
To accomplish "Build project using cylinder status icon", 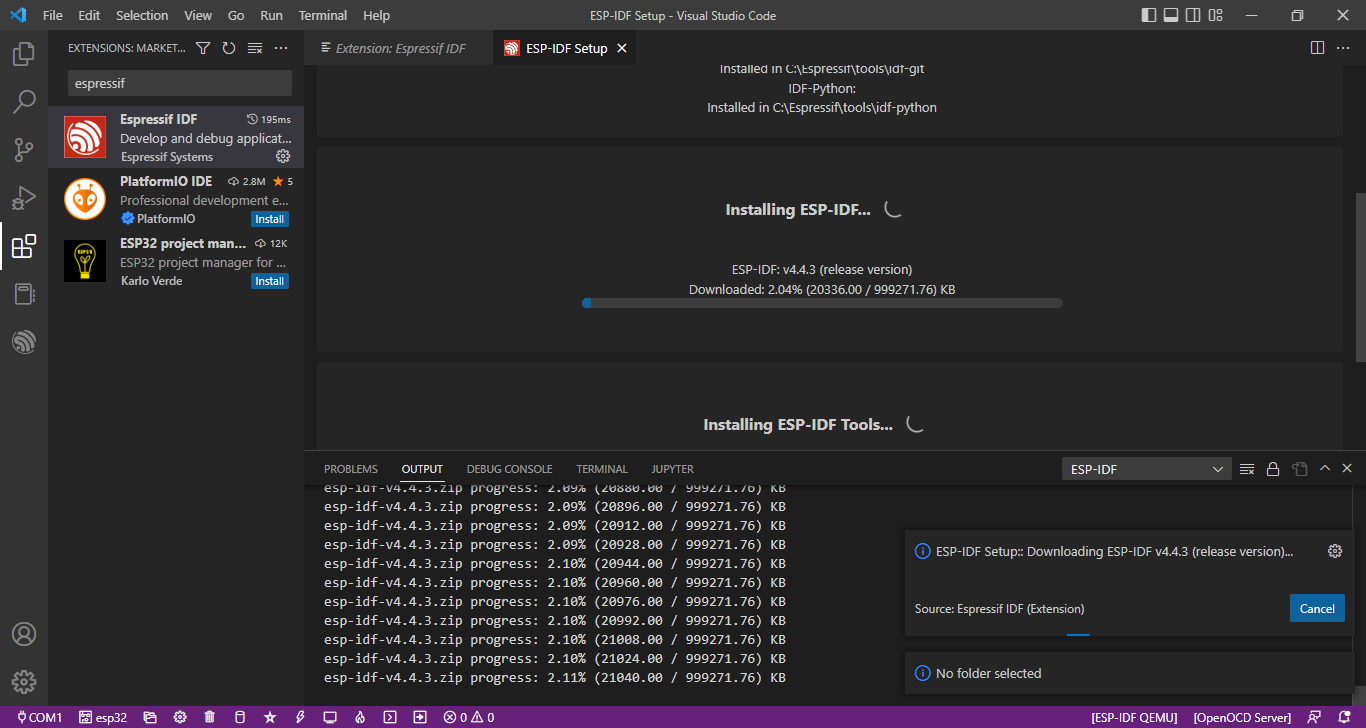I will (x=239, y=717).
